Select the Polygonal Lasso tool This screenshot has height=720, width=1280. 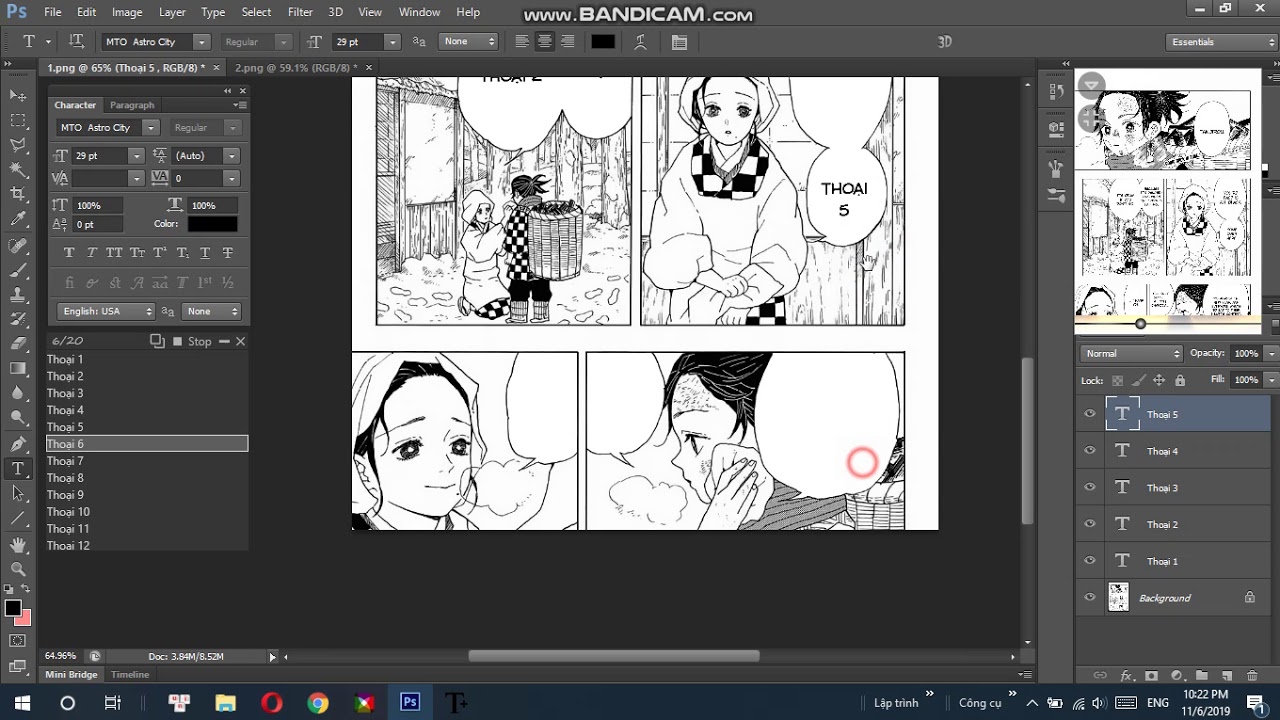tap(18, 145)
